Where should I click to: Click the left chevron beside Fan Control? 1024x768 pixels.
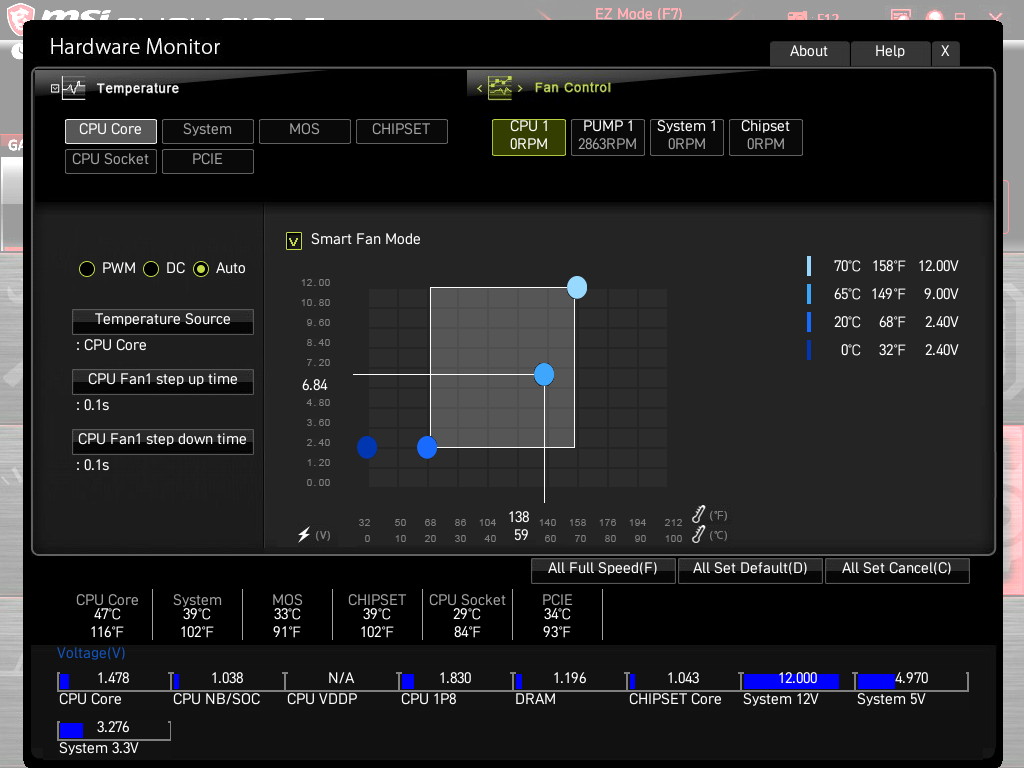[479, 88]
